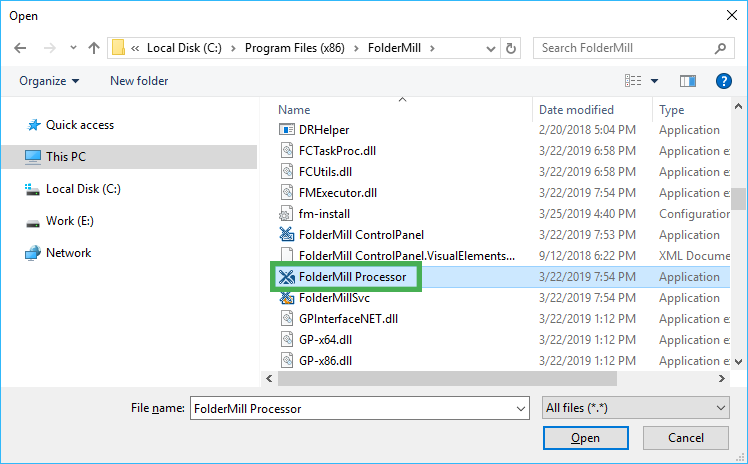
Task: Click the horizontal scrollbar right arrow
Action: (721, 379)
